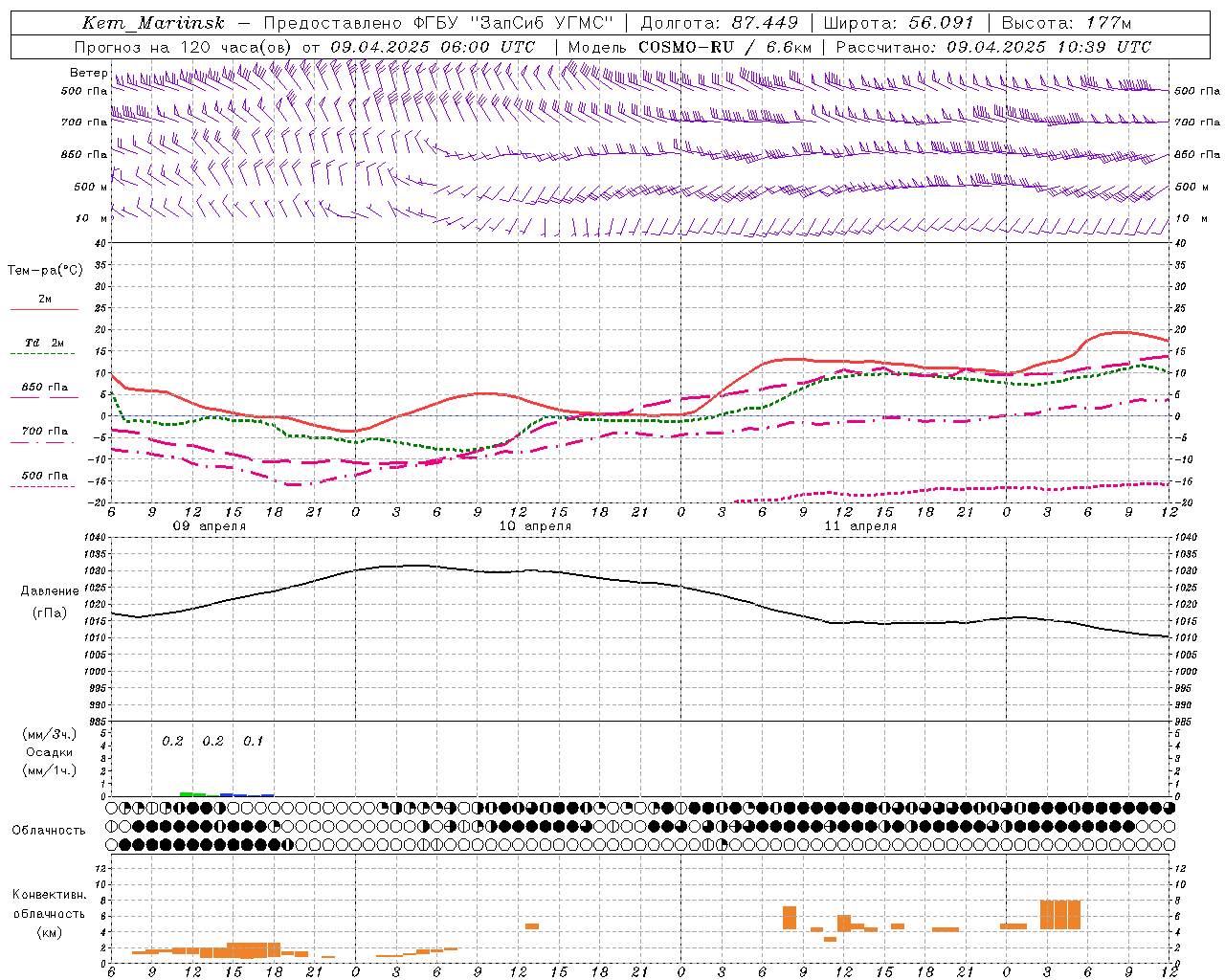Image resolution: width=1225 pixels, height=980 pixels.
Task: Click the tallest orange convective cloud bar
Action: tap(1060, 915)
